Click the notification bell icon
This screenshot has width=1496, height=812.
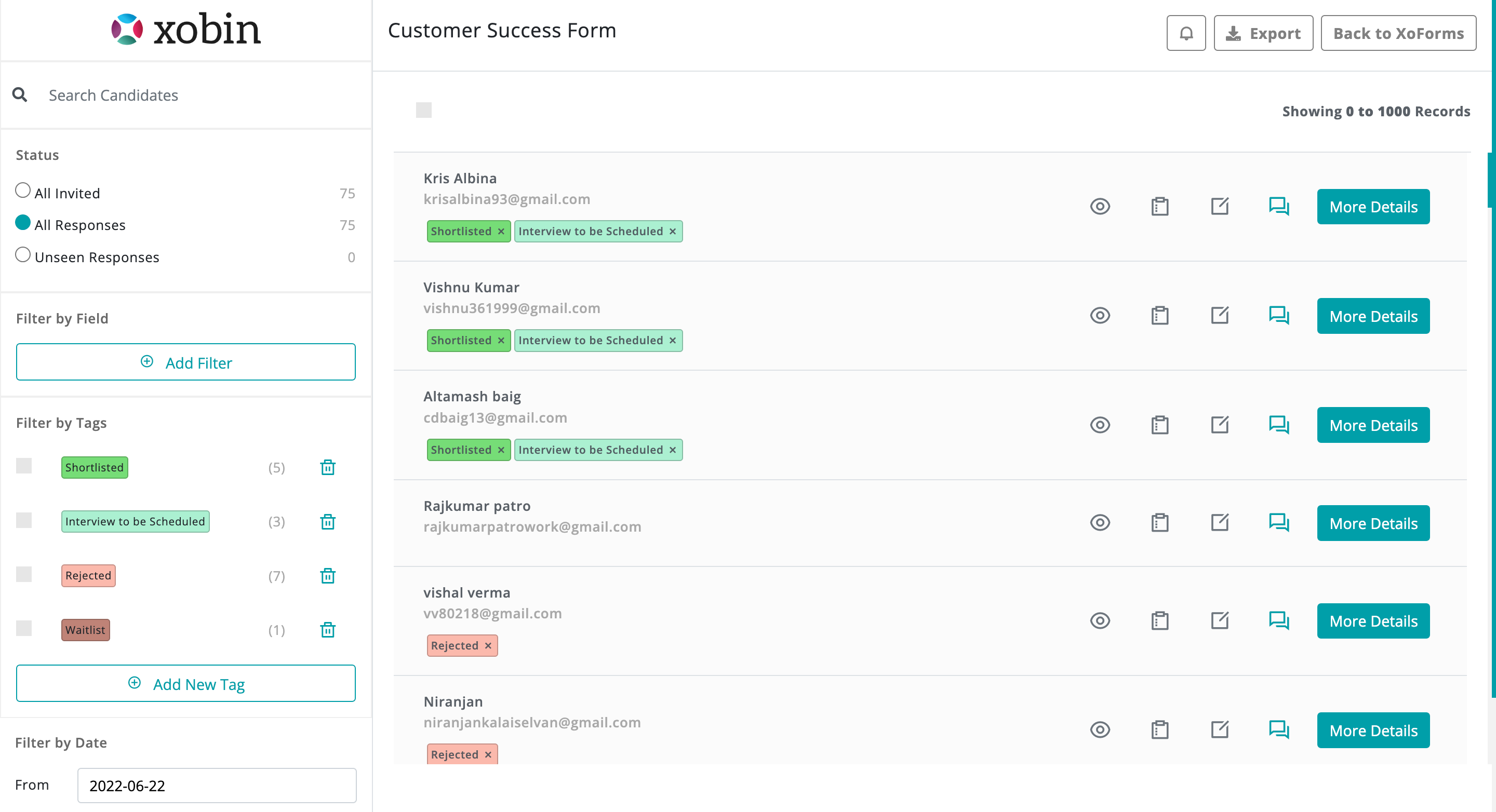click(1186, 33)
